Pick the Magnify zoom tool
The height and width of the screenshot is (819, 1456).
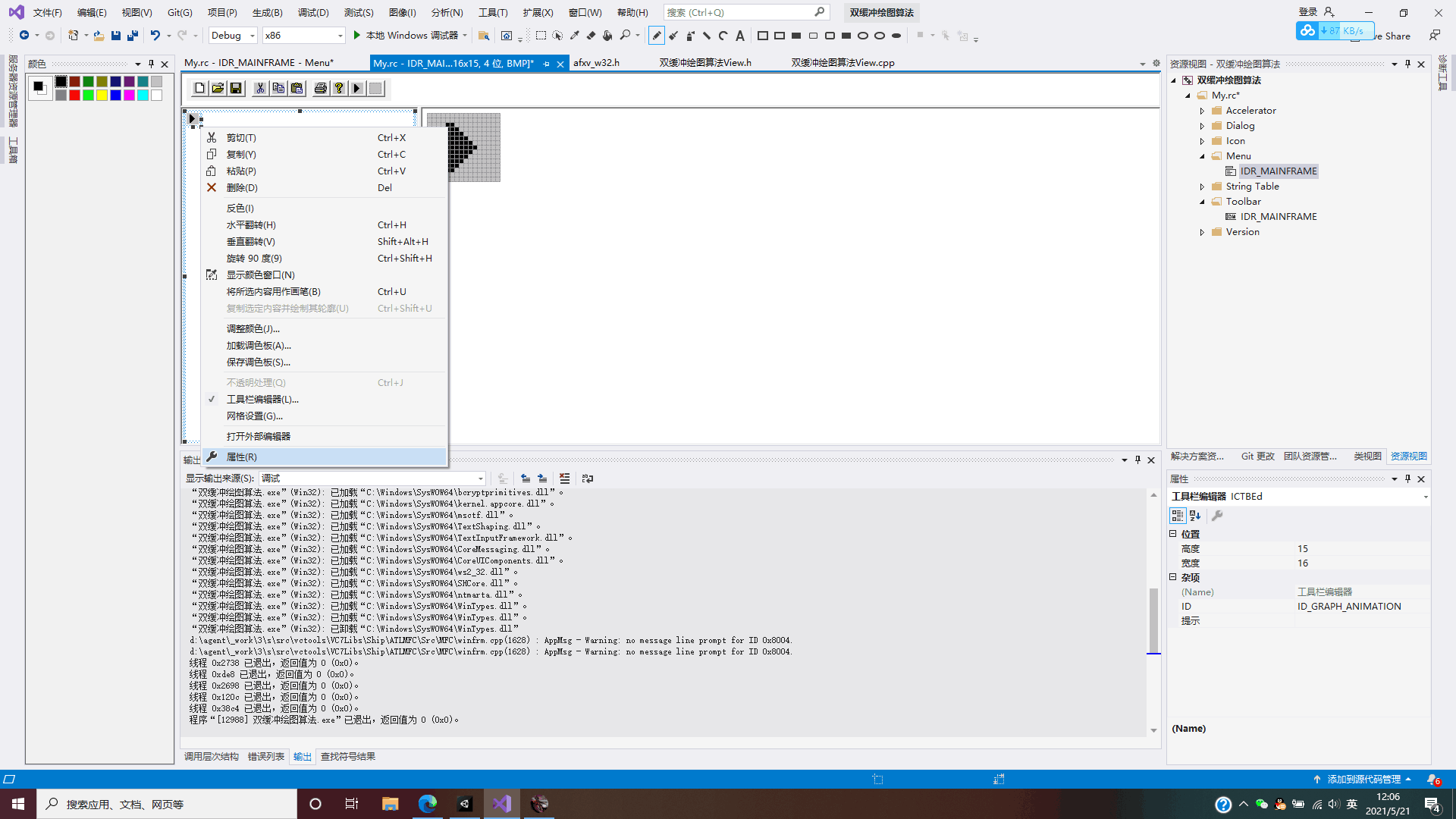click(625, 36)
